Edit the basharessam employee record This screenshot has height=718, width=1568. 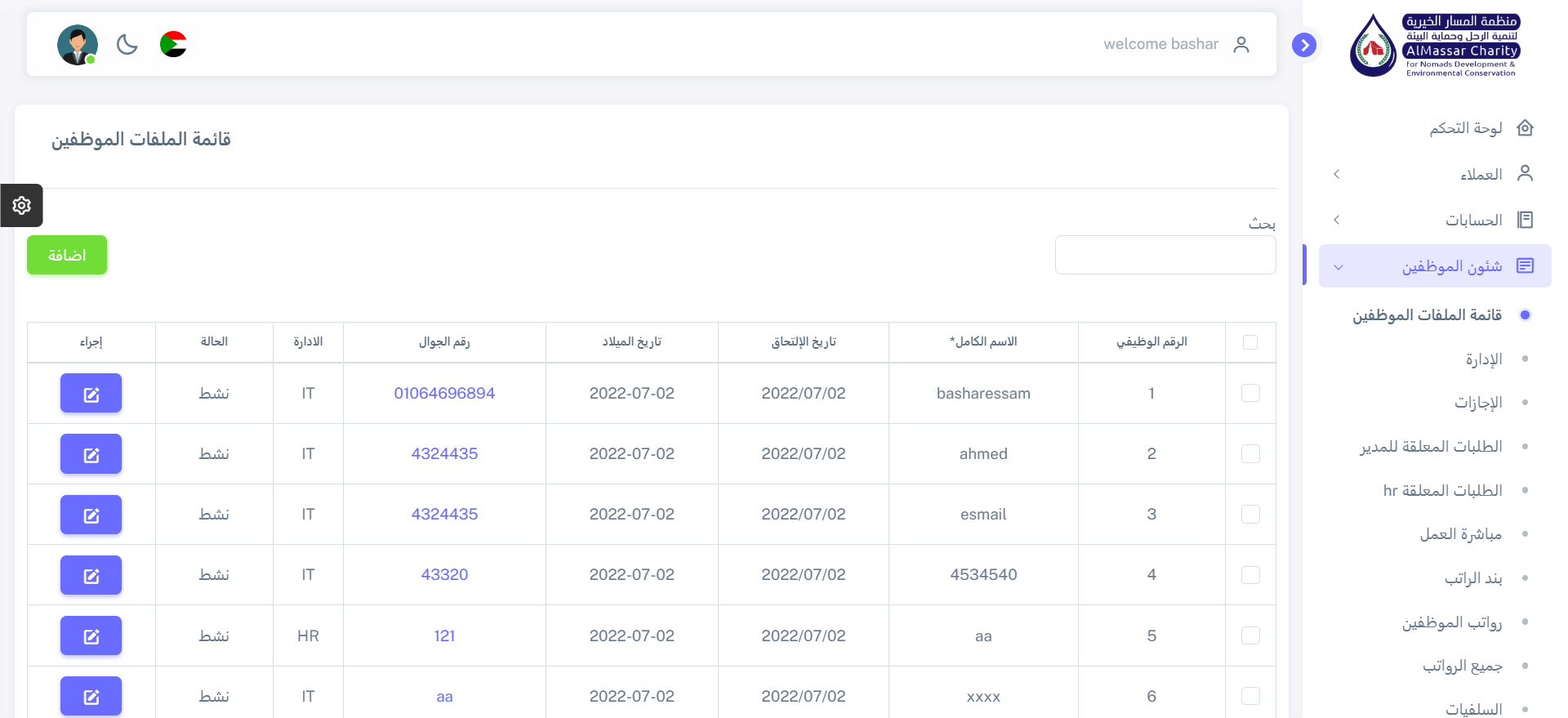tap(91, 394)
